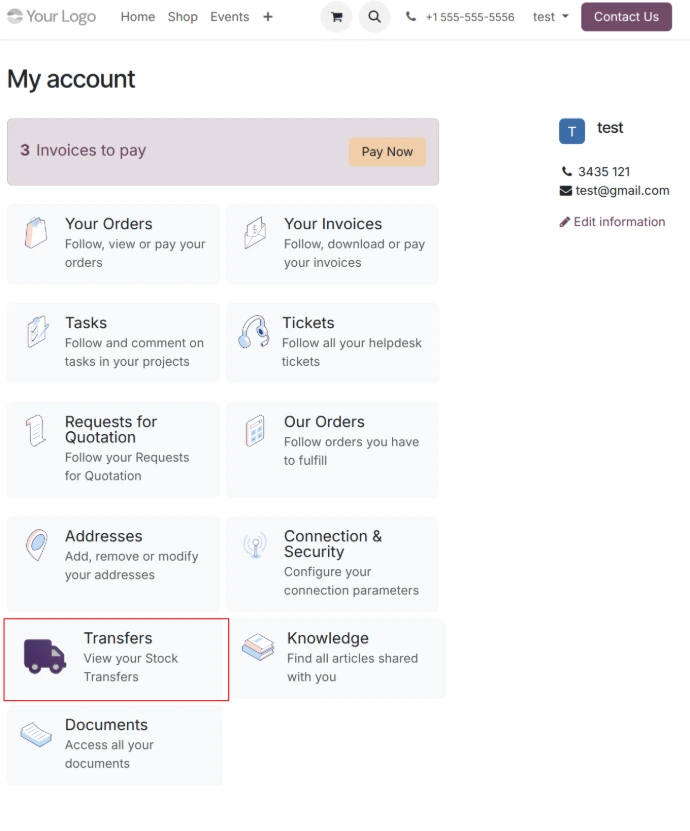This screenshot has width=690, height=831.
Task: Click the Your Invoices envelope icon
Action: click(x=255, y=232)
